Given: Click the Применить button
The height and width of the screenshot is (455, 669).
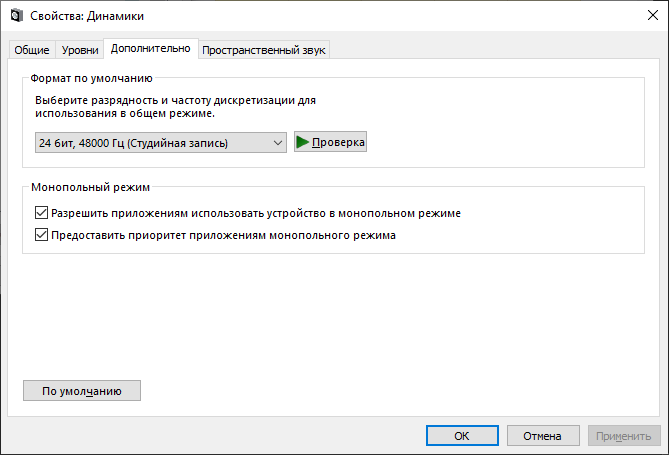Looking at the screenshot, I should [624, 436].
